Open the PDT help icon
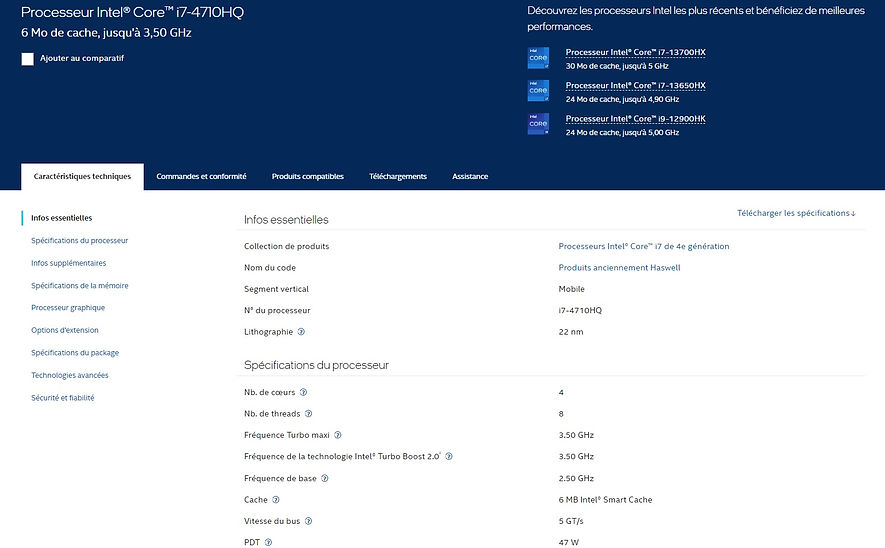The height and width of the screenshot is (548, 885). tap(268, 542)
